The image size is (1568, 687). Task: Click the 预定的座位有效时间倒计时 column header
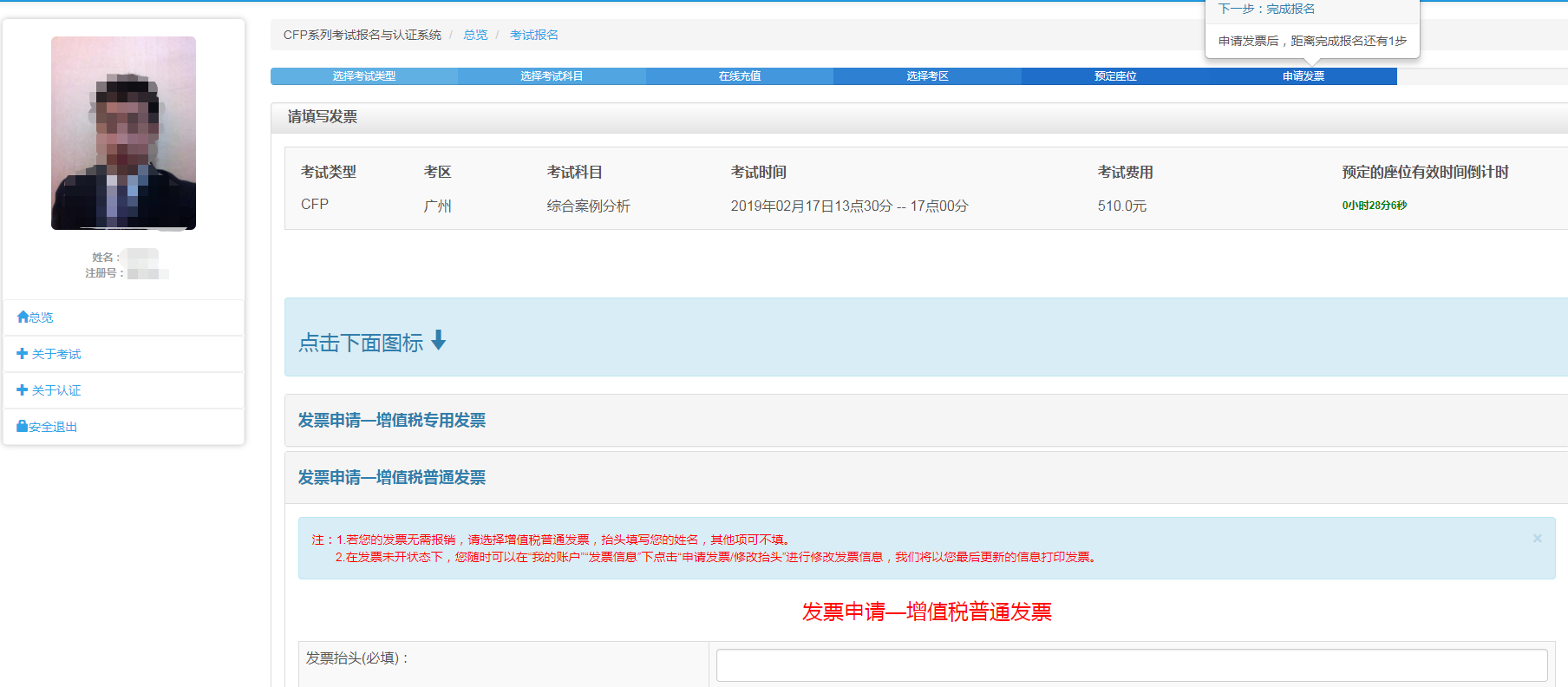[x=1425, y=172]
